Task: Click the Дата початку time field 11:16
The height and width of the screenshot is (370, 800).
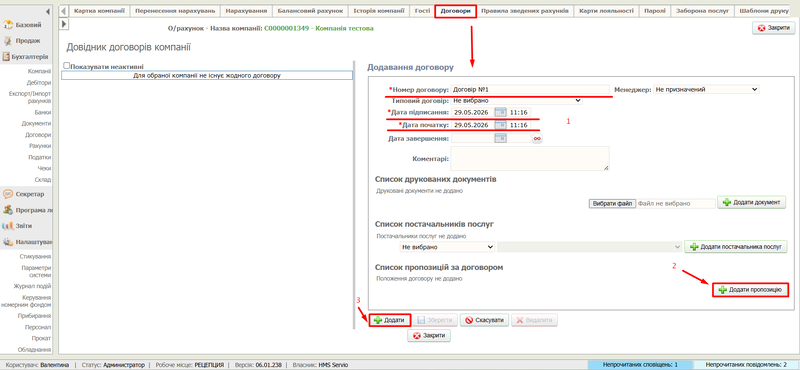Action: click(x=519, y=125)
